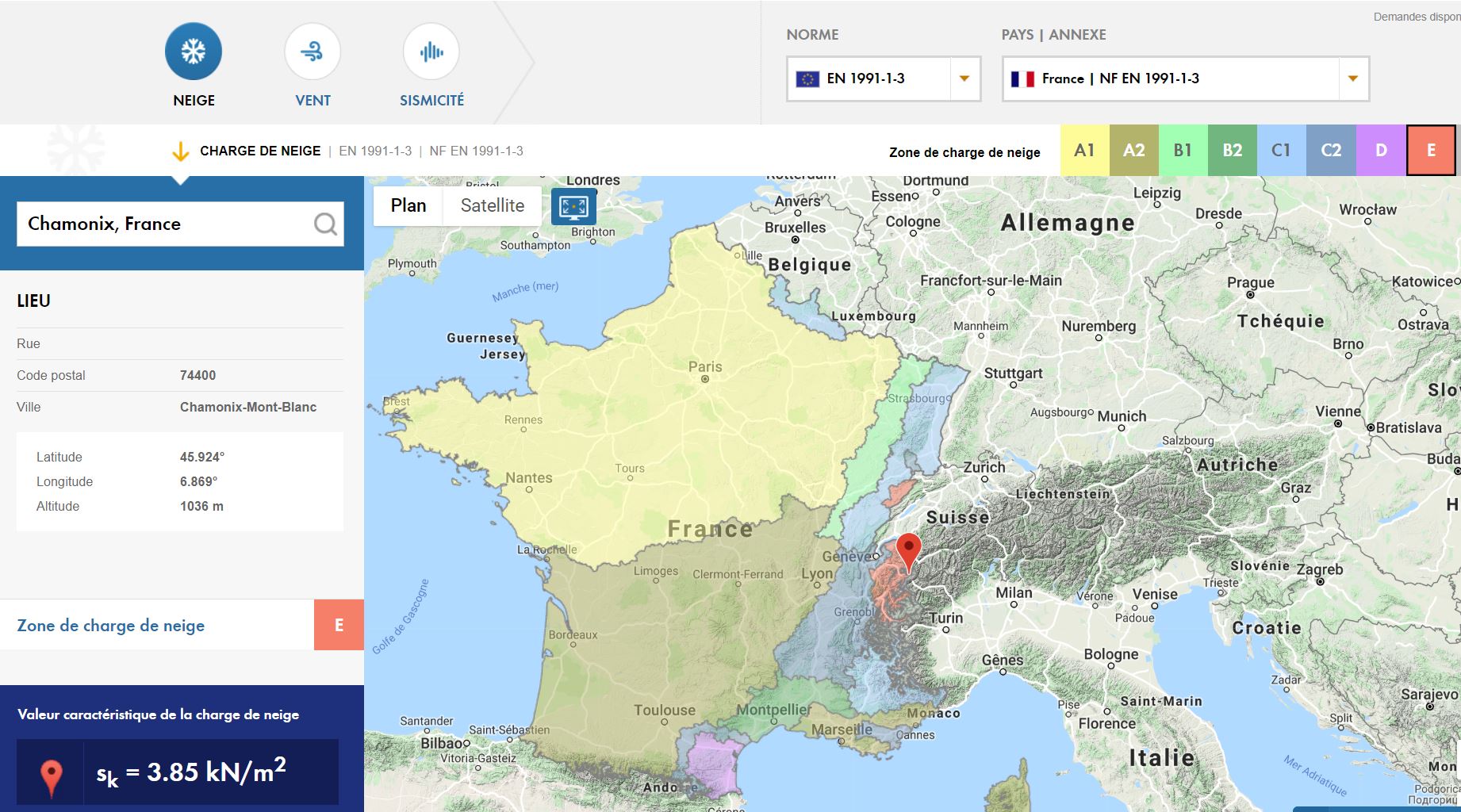Switch to the Plan map tab
This screenshot has height=812, width=1461.
point(408,205)
